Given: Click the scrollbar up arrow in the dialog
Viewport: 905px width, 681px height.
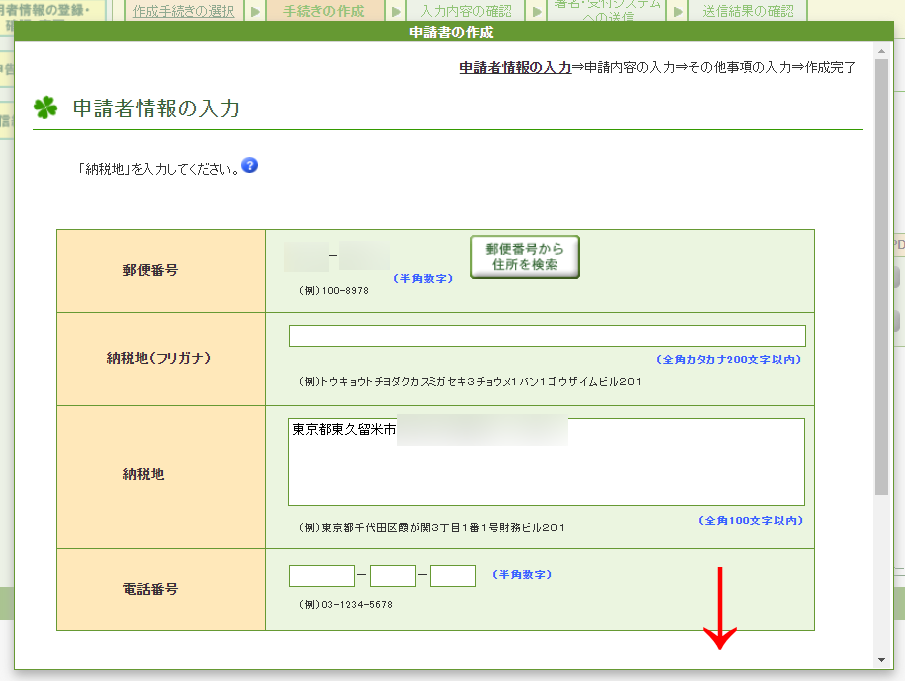Looking at the screenshot, I should click(881, 50).
